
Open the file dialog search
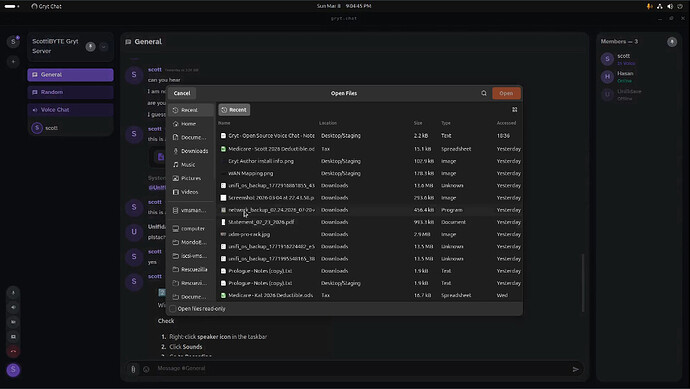click(484, 93)
